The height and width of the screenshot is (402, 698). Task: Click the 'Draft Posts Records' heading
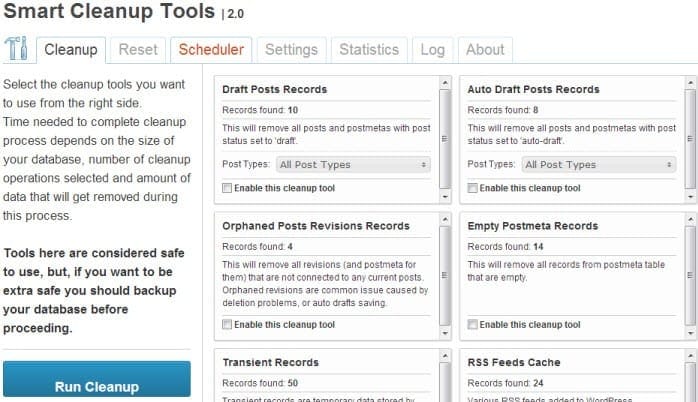click(x=275, y=89)
